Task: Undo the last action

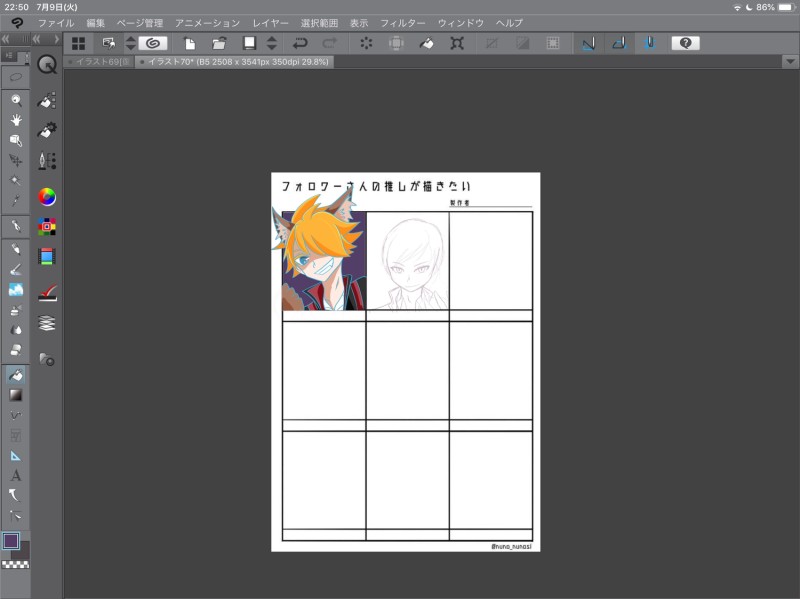Action: point(300,43)
